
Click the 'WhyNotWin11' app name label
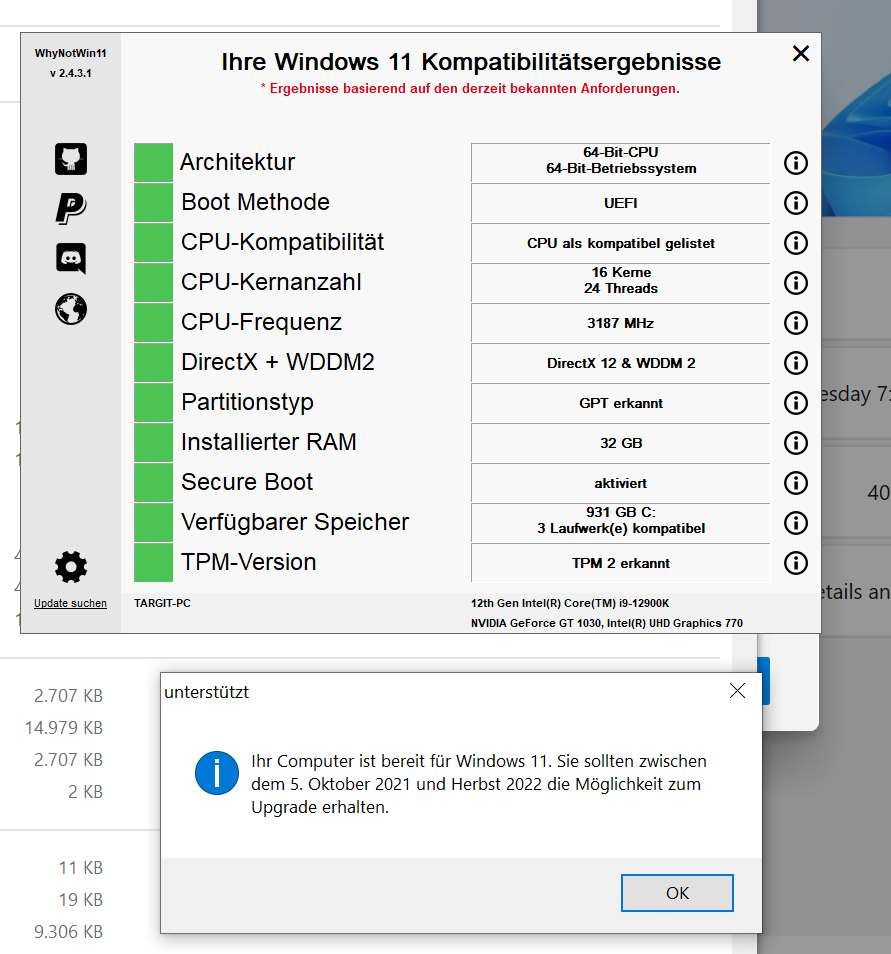71,54
